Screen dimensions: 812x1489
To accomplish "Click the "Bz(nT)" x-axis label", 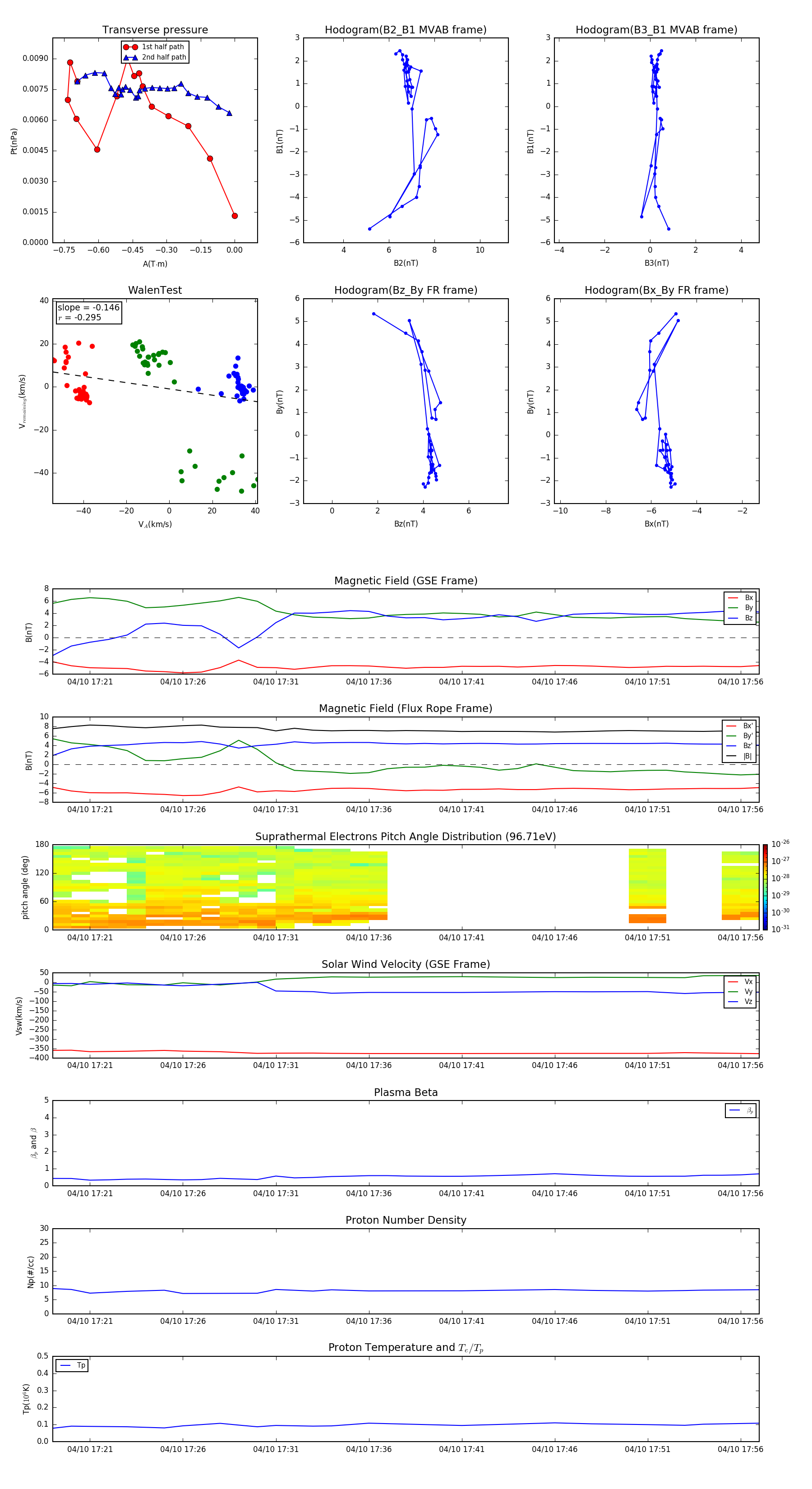I will tap(406, 524).
